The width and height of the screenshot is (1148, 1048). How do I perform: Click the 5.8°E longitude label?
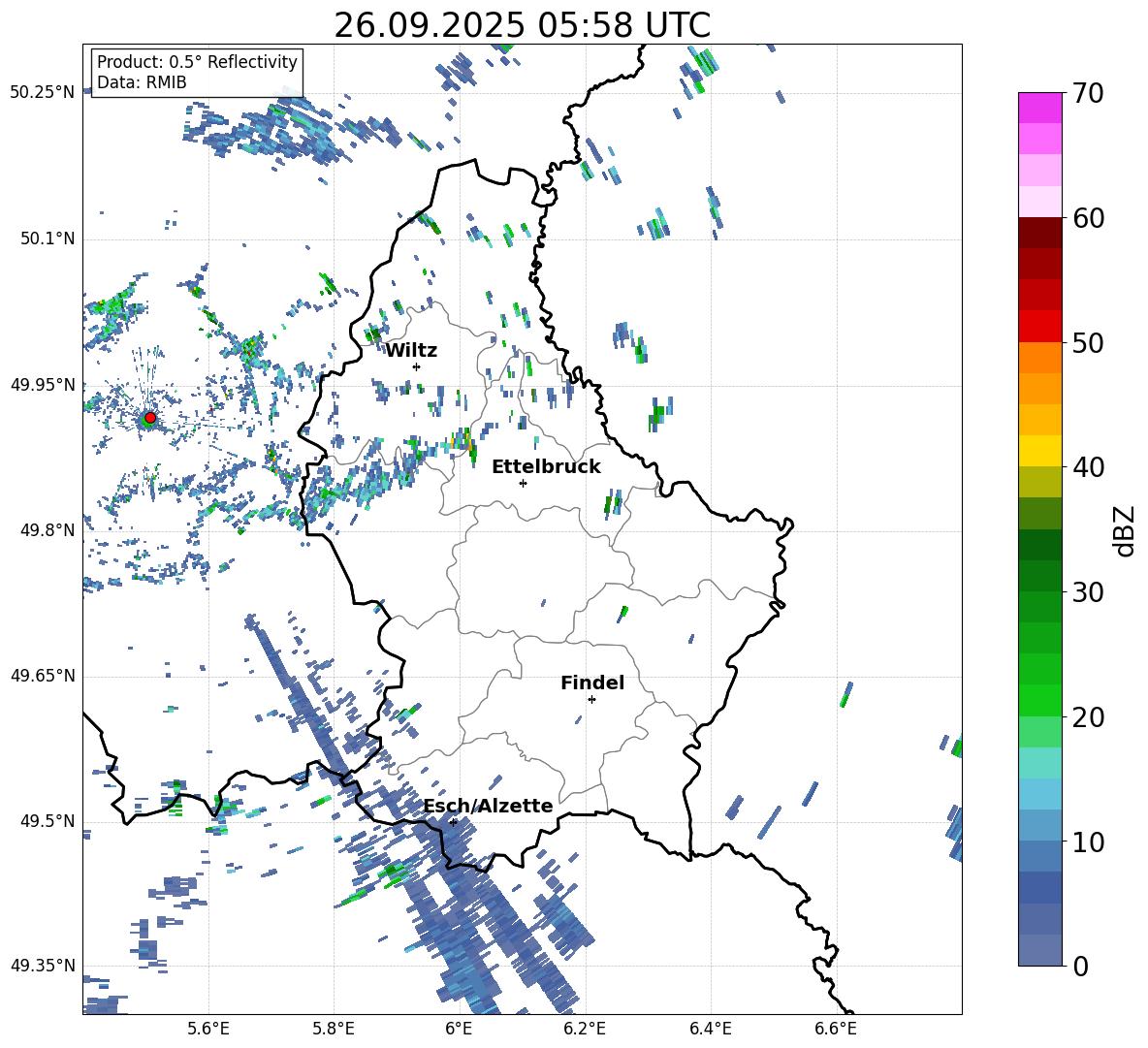click(x=334, y=1030)
